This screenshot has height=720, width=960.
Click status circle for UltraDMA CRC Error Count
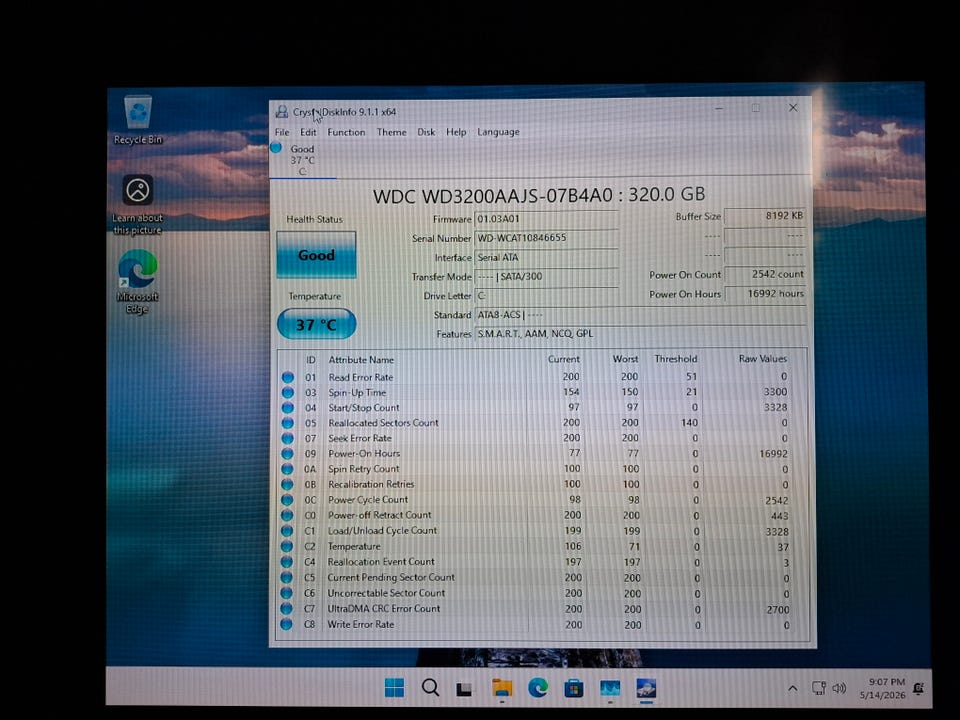pos(287,609)
